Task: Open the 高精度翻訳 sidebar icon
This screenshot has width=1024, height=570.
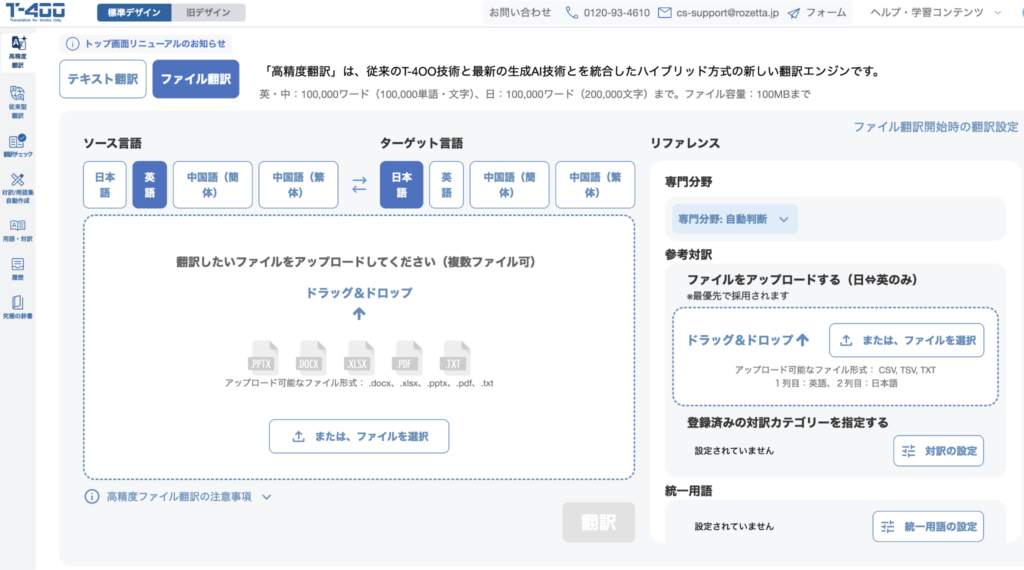Action: (17, 51)
